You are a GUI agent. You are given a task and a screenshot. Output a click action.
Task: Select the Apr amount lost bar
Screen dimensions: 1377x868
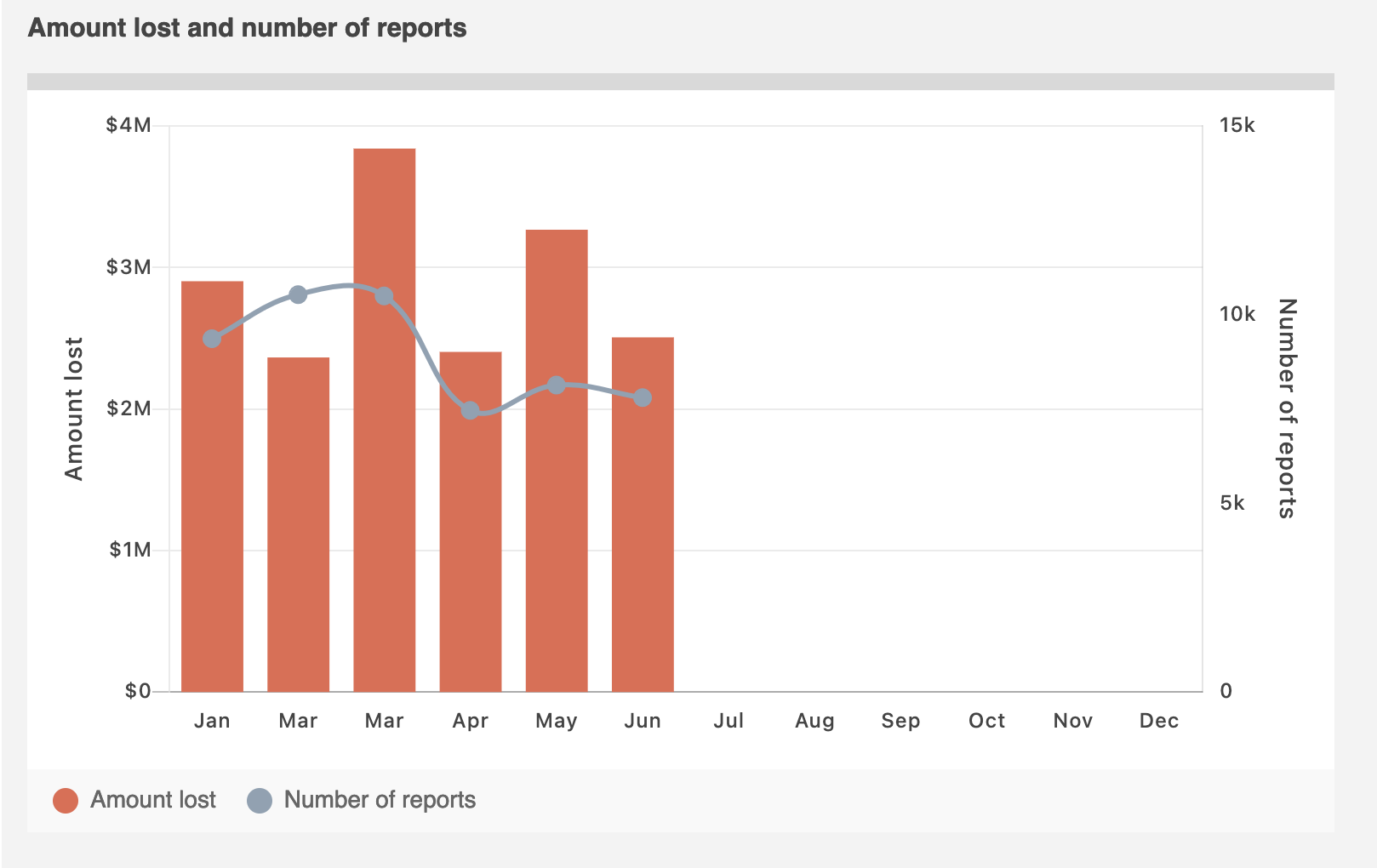pyautogui.click(x=471, y=553)
